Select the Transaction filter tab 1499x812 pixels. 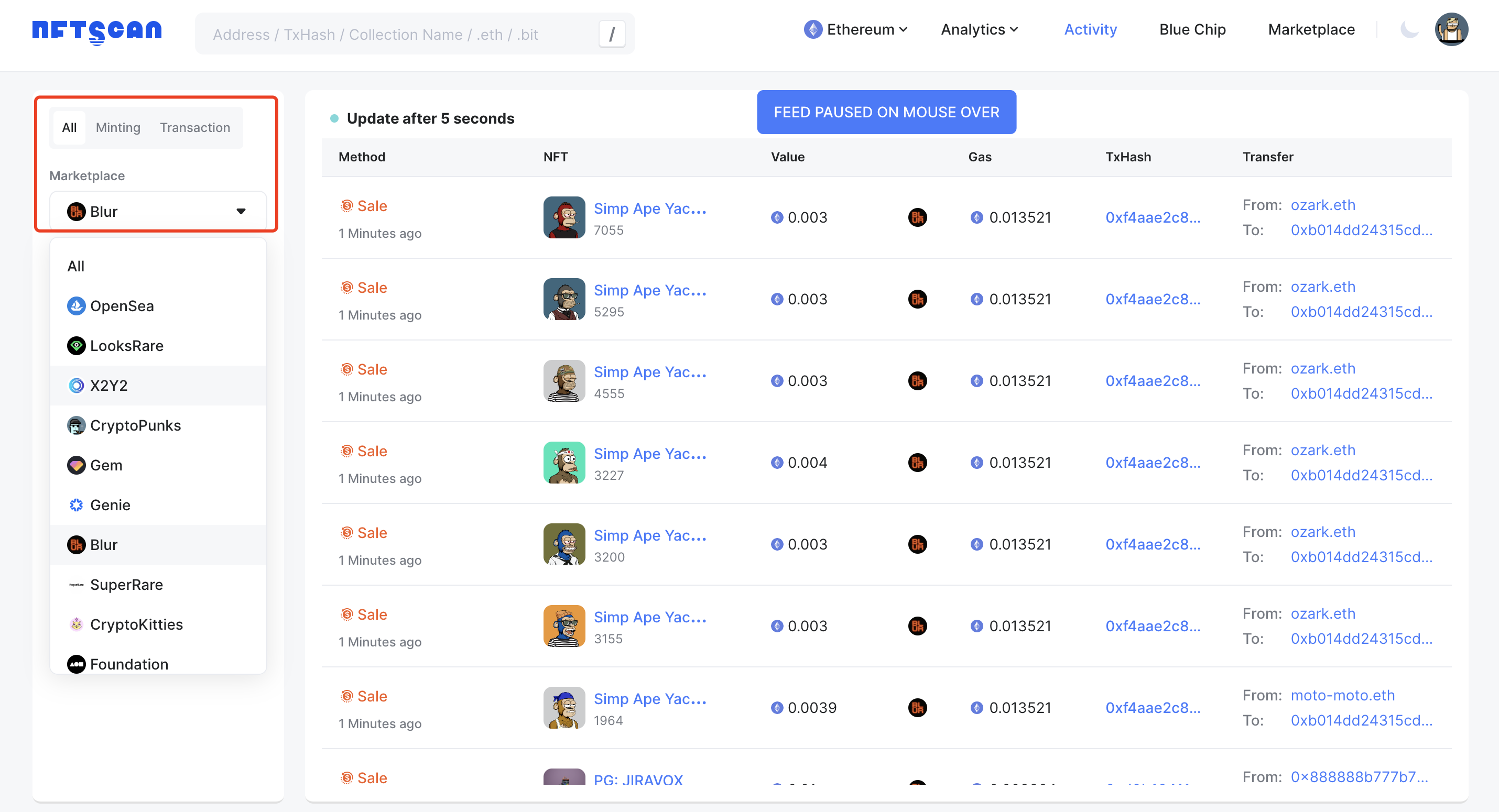click(x=195, y=127)
